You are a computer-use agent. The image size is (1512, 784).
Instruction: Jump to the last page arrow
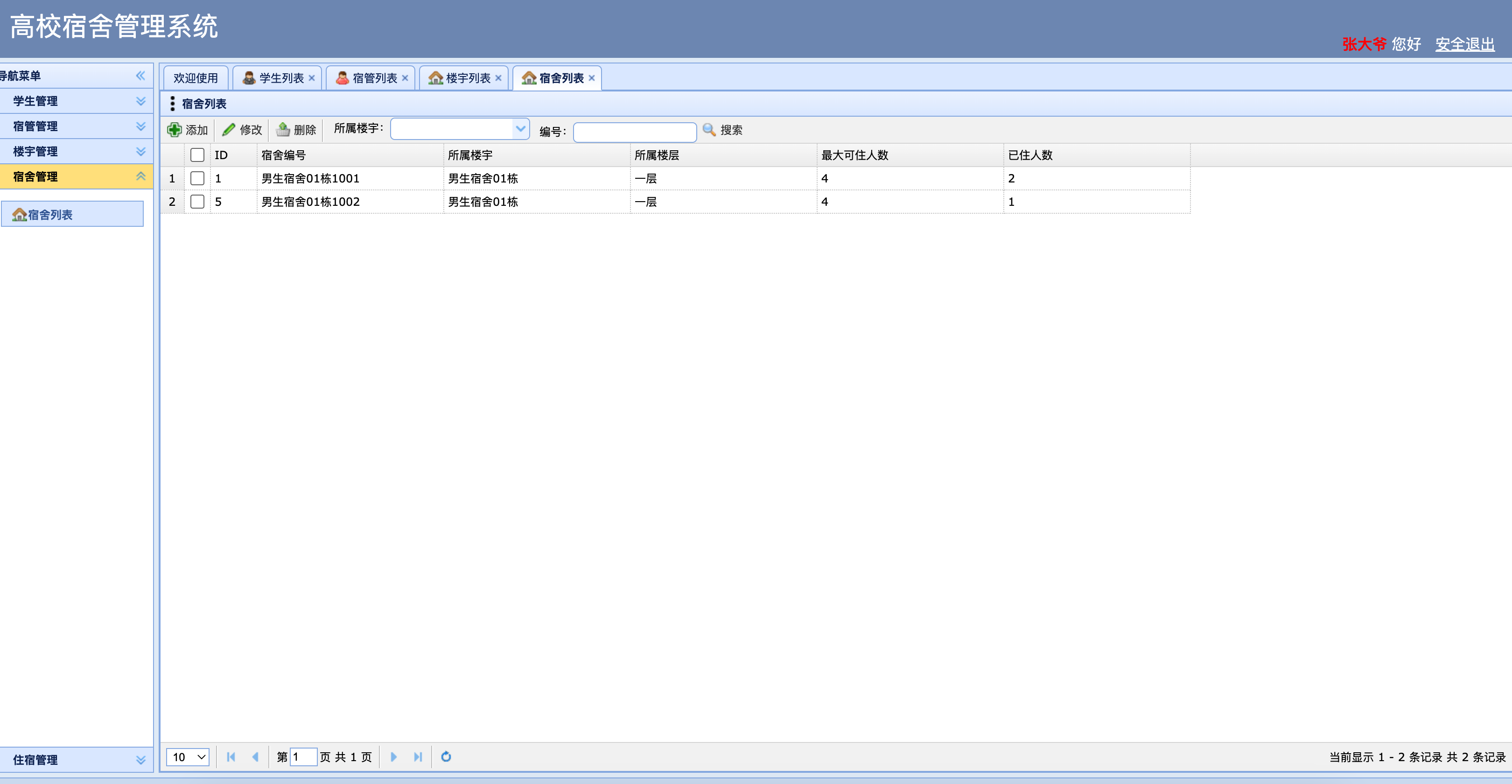[x=418, y=756]
